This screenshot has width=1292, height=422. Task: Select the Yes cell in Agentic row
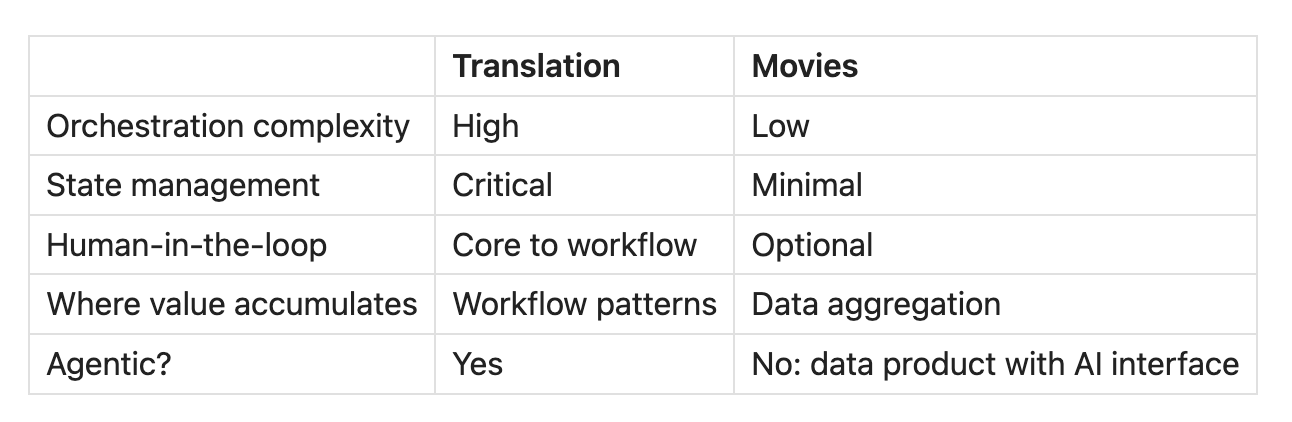(478, 363)
